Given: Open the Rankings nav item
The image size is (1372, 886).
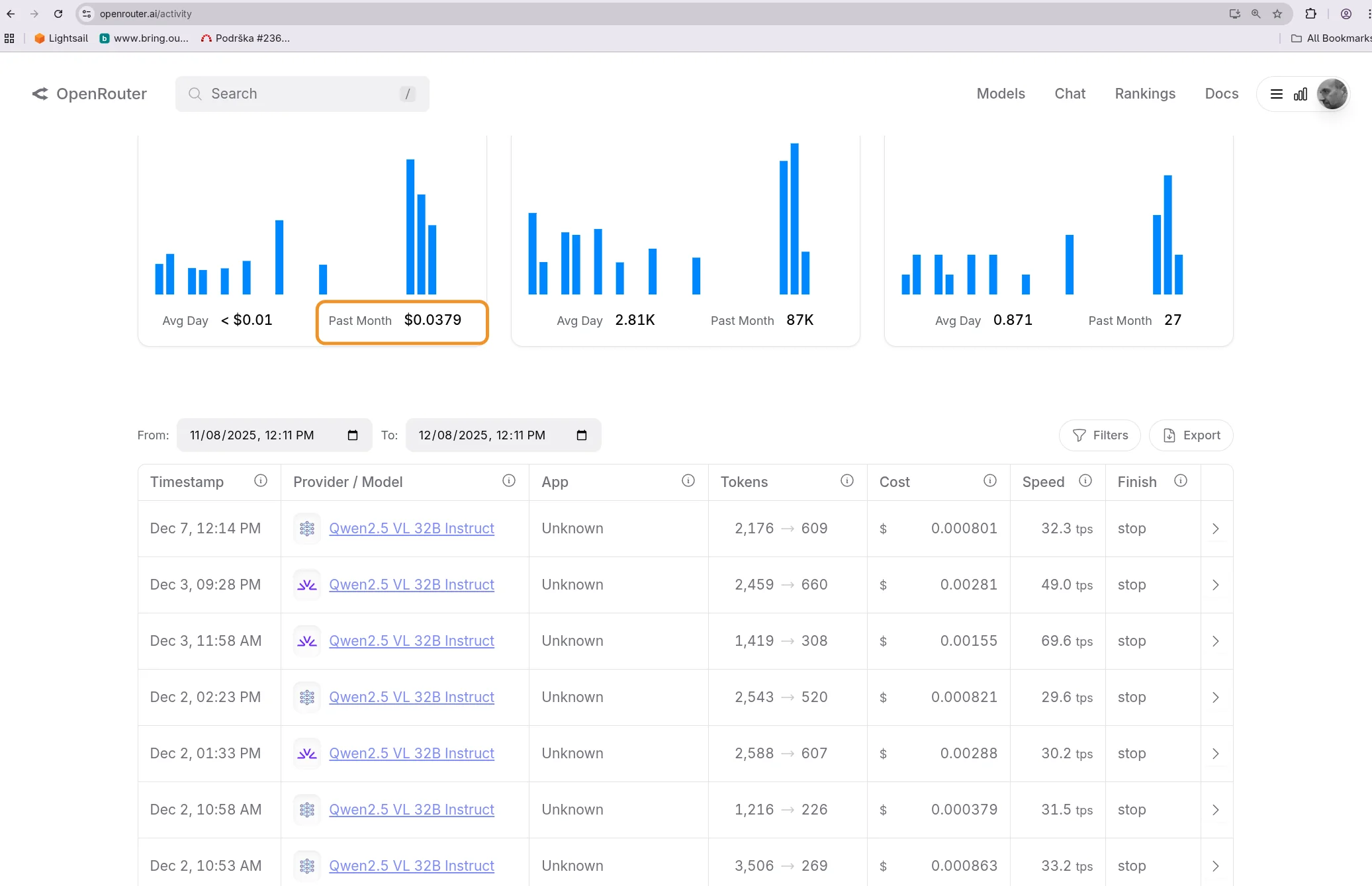Looking at the screenshot, I should (1144, 94).
